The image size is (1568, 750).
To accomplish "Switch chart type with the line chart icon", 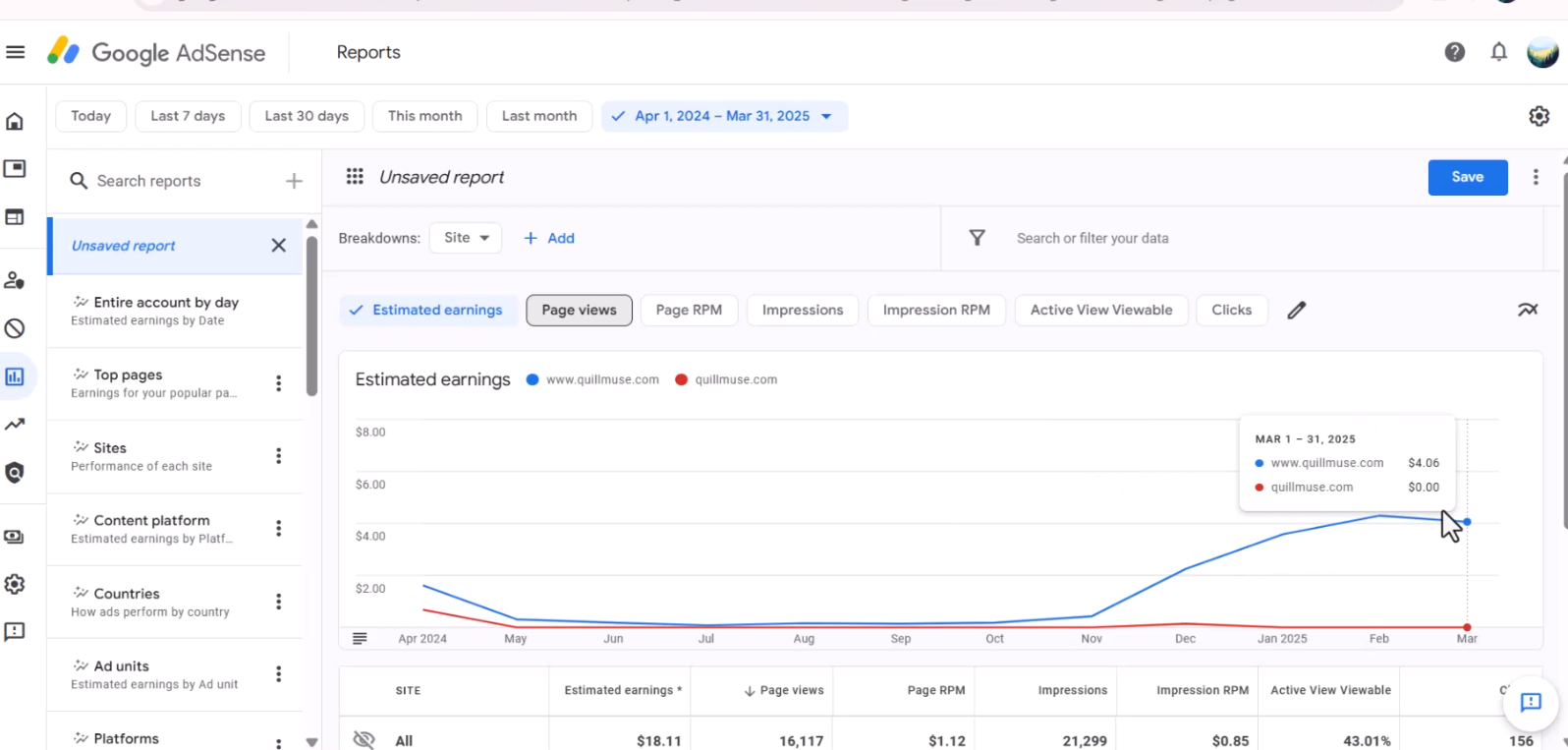I will coord(1528,310).
